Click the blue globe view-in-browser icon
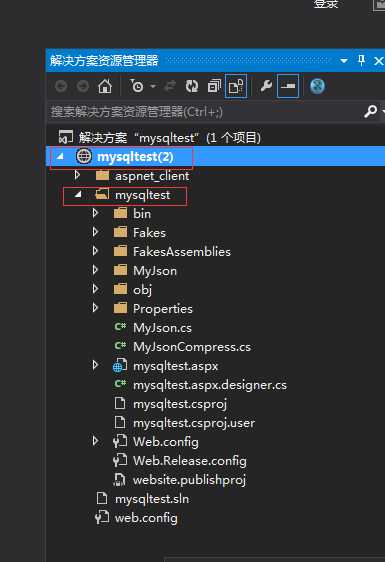Viewport: 385px width, 562px height. (x=317, y=86)
